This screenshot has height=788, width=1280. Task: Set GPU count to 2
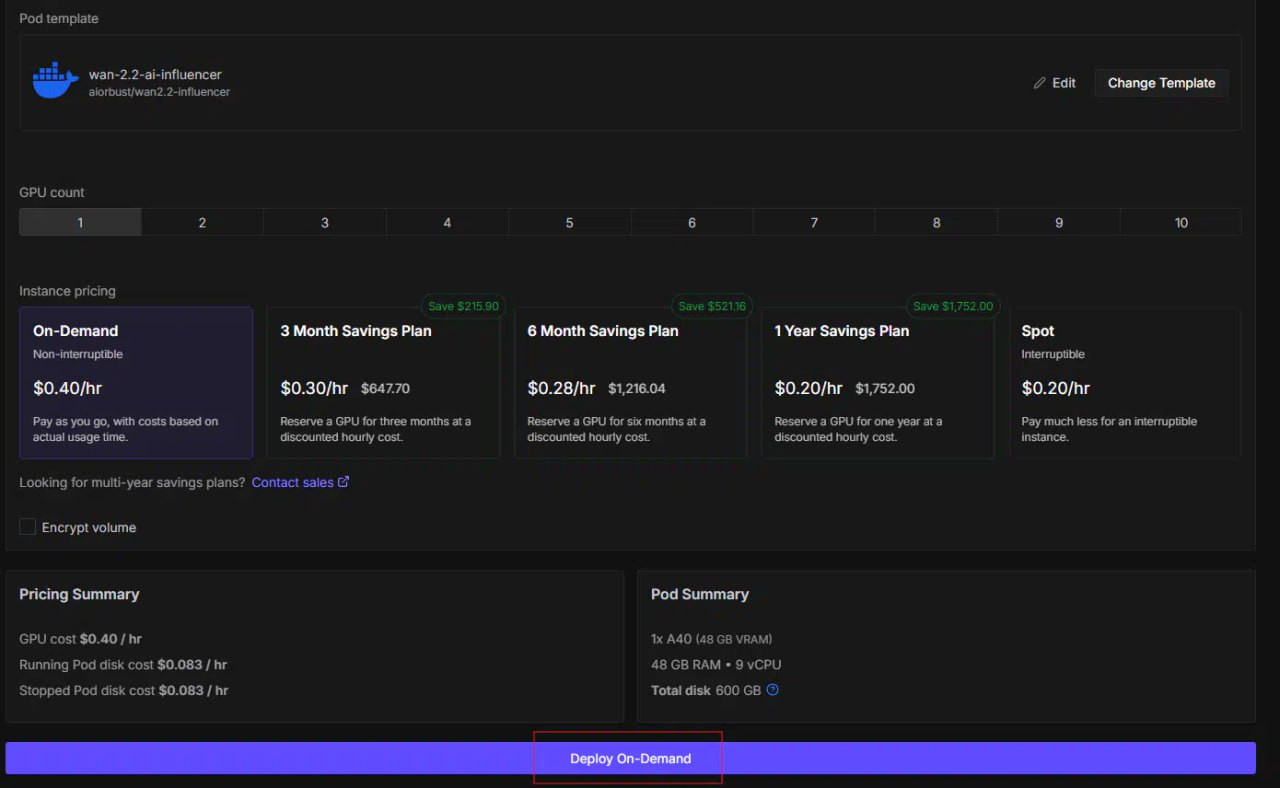click(202, 222)
